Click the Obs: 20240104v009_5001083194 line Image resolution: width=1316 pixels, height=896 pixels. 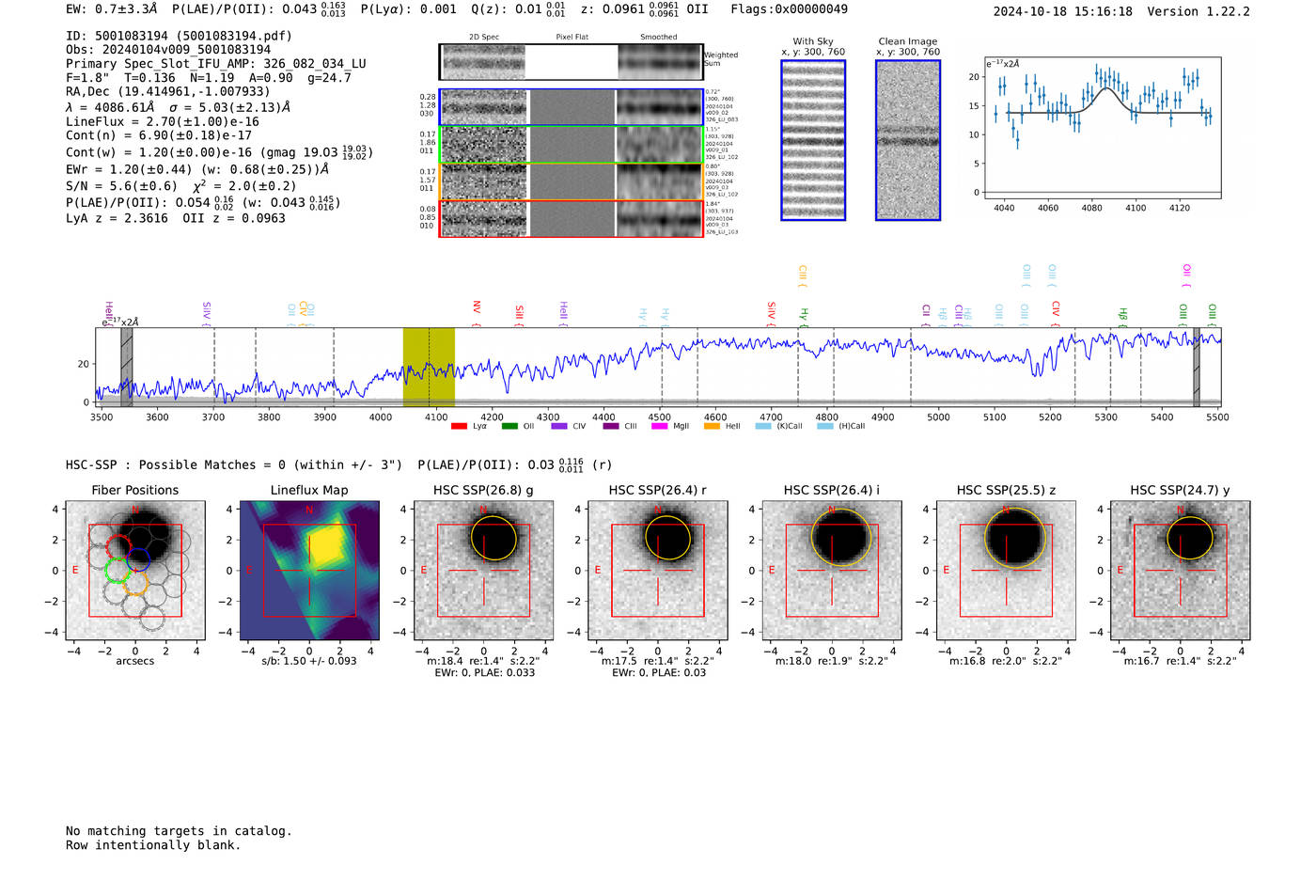coord(168,50)
